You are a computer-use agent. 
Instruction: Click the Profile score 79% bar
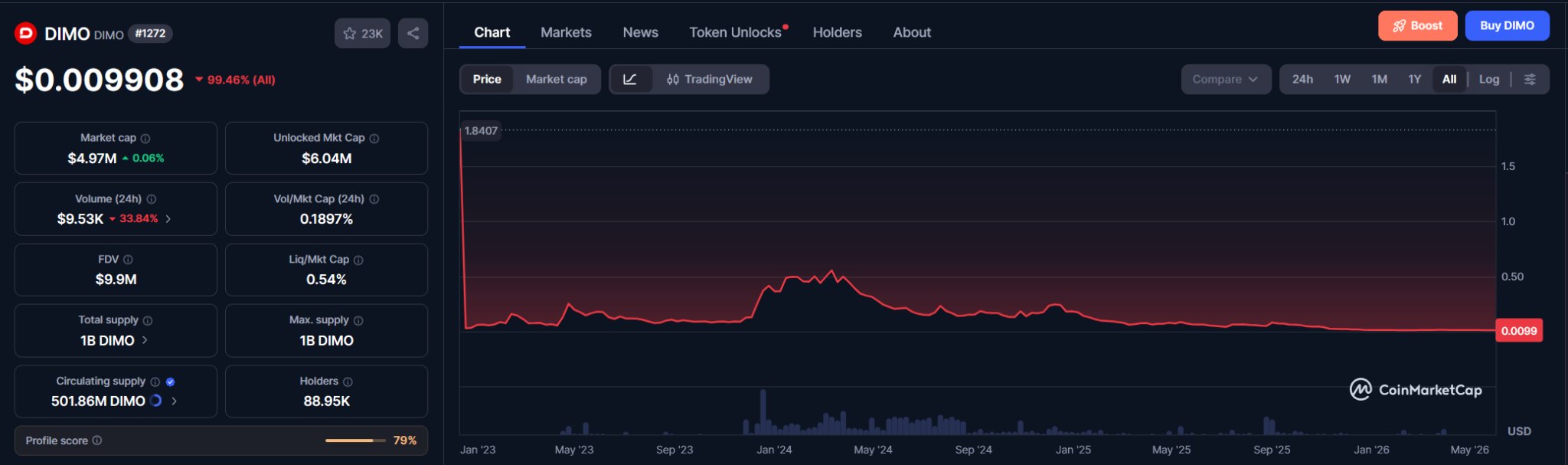tap(355, 440)
